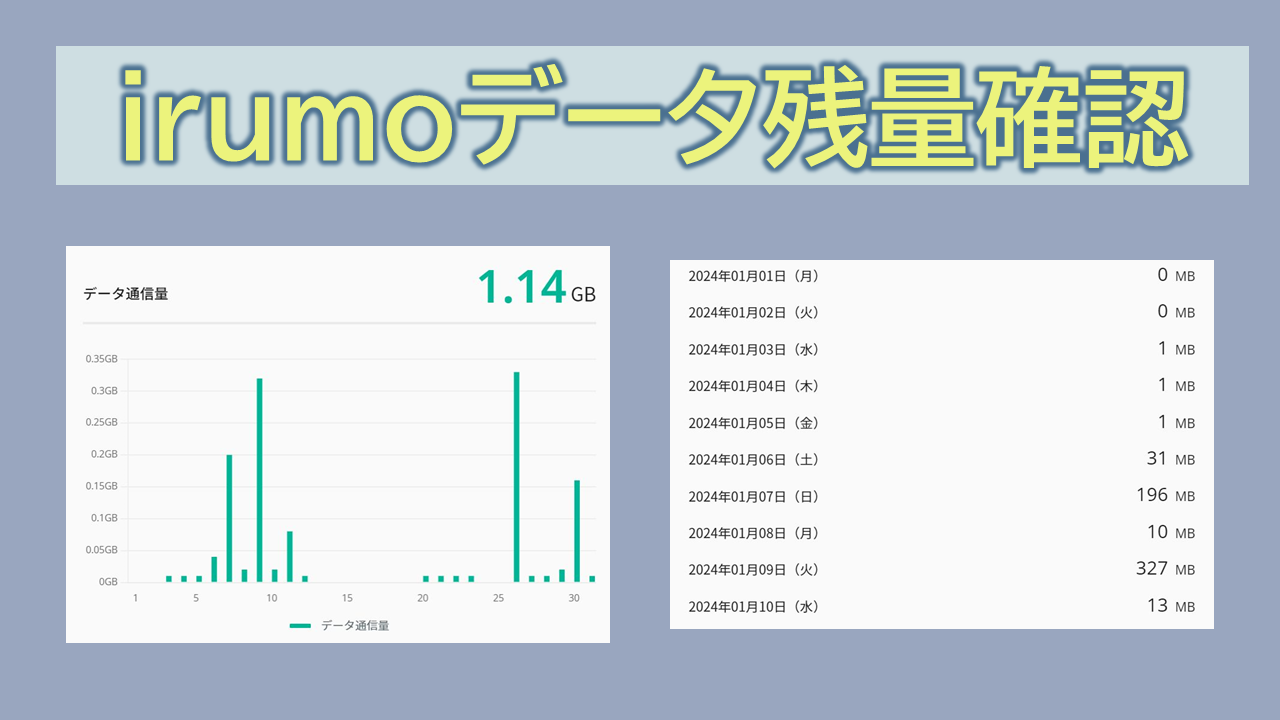
Task: Click the 0.2GB y-axis label
Action: pos(104,454)
